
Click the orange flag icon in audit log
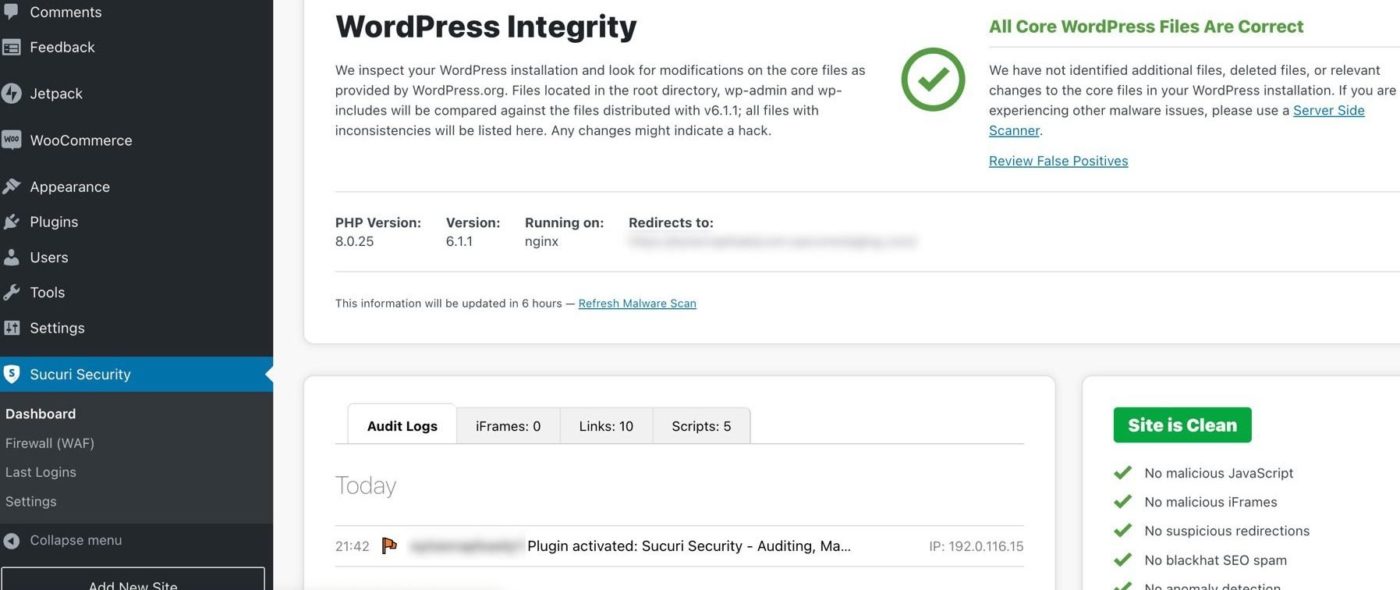tap(390, 546)
